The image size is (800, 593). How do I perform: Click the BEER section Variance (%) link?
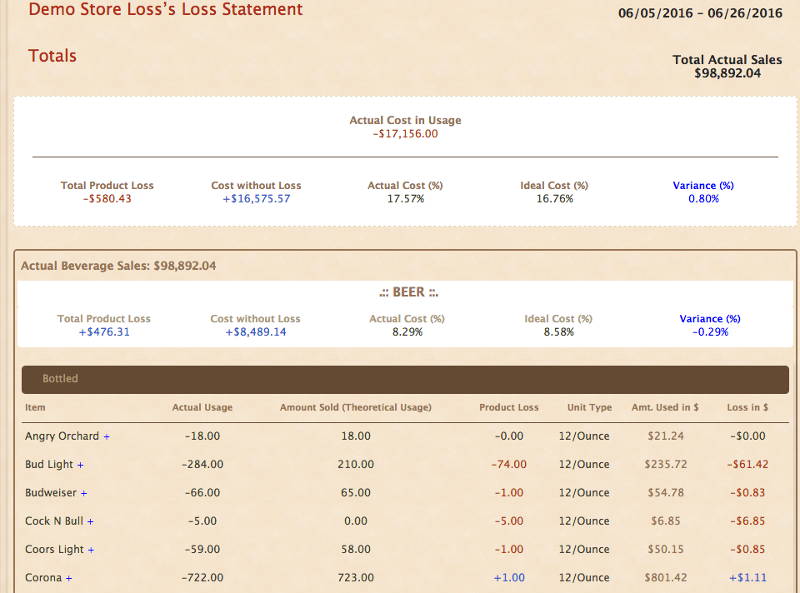(x=710, y=318)
